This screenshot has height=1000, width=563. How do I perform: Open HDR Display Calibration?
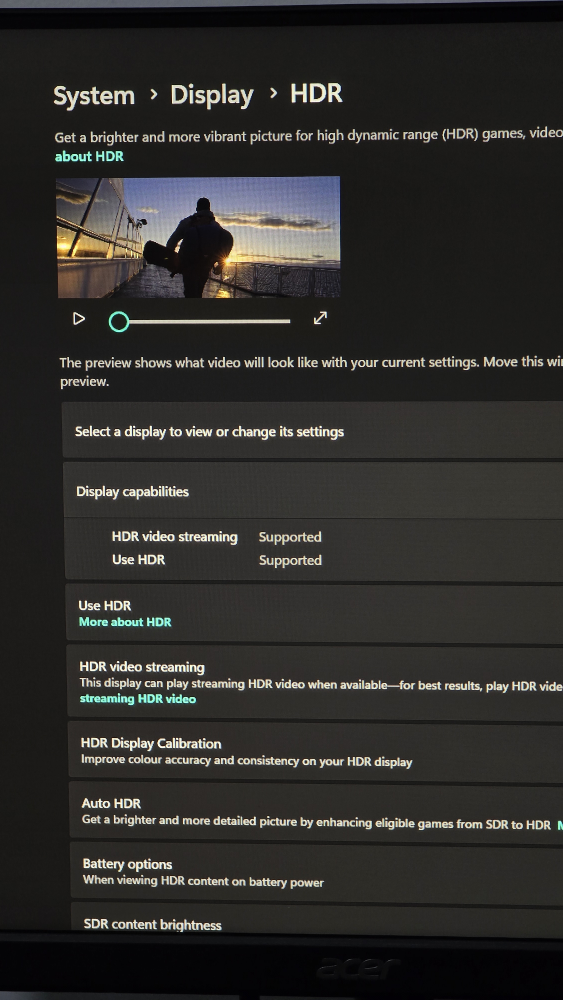tap(316, 751)
